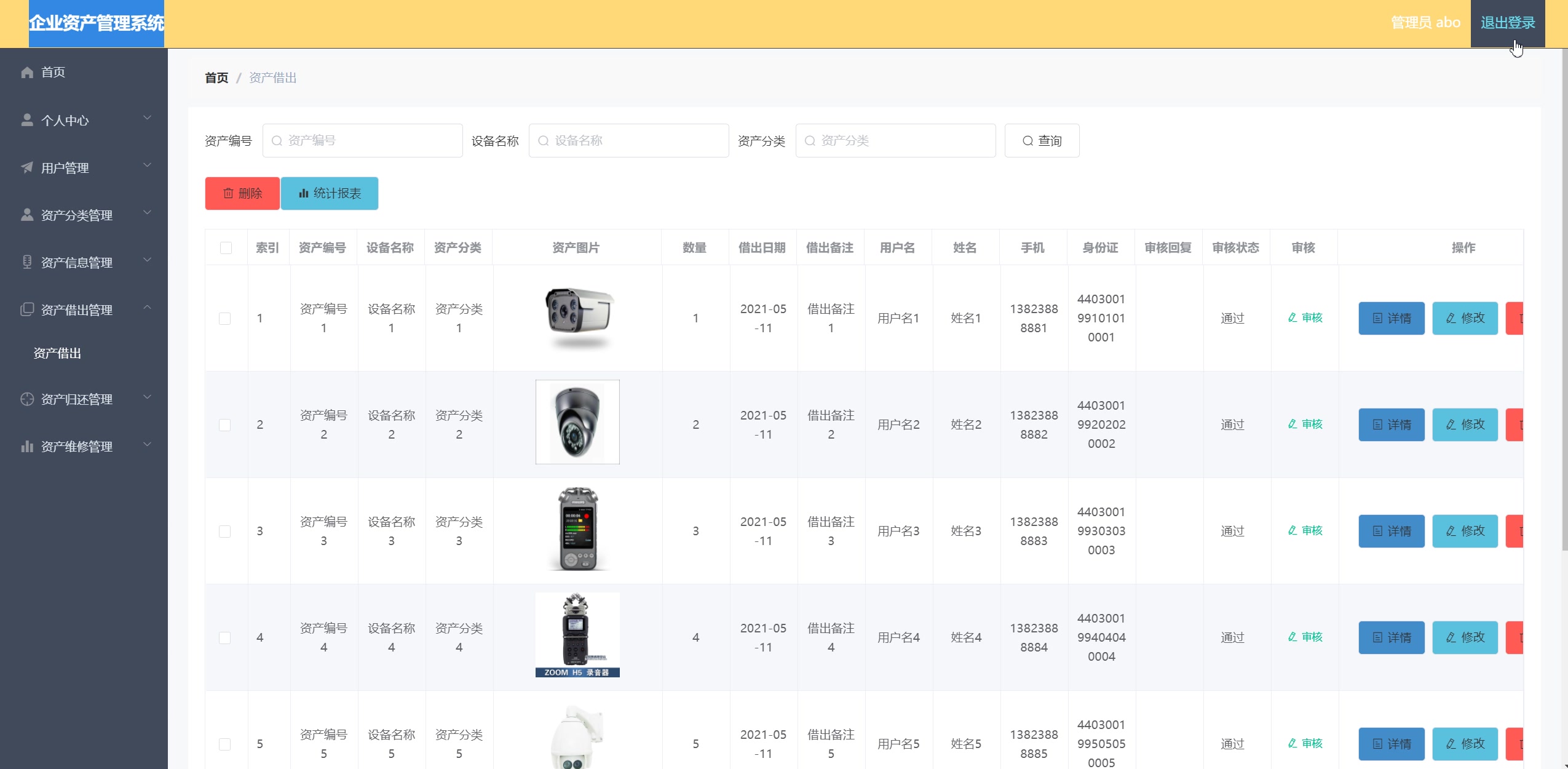
Task: Click 审核 edit icon in row 4
Action: click(x=1292, y=637)
